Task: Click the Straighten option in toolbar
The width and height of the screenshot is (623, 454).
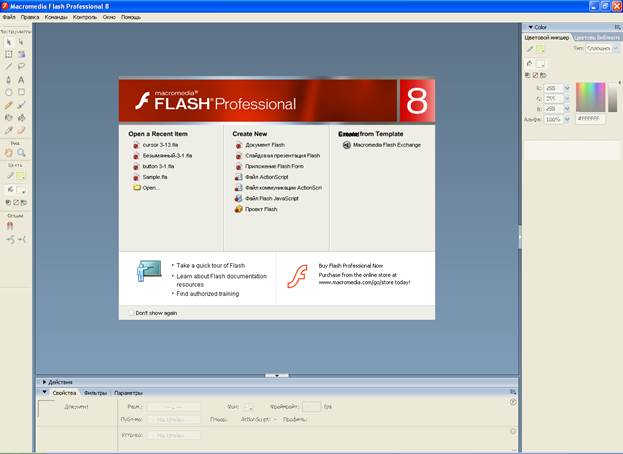Action: 22,239
